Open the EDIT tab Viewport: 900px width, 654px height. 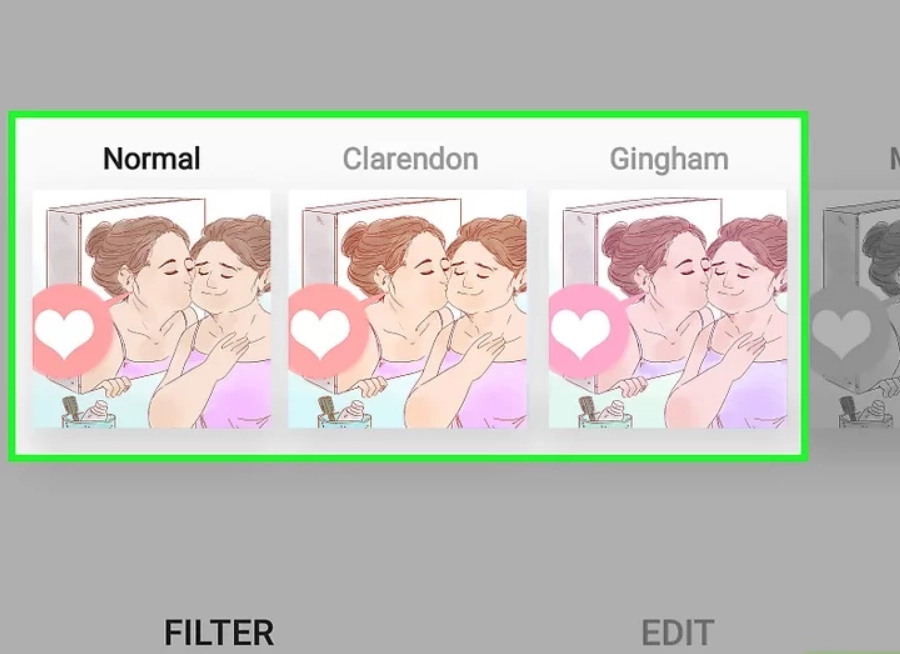coord(678,633)
